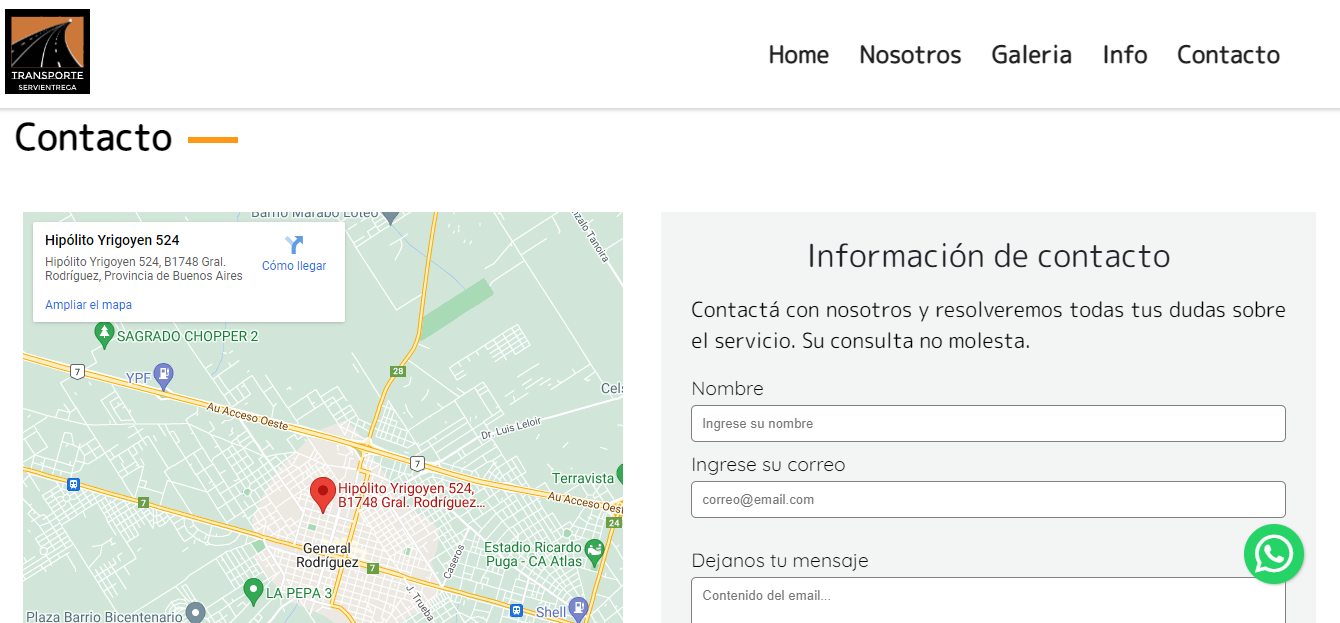1340x623 pixels.
Task: Click the Plaza Barrio Bicentenario marker
Action: pos(196,612)
